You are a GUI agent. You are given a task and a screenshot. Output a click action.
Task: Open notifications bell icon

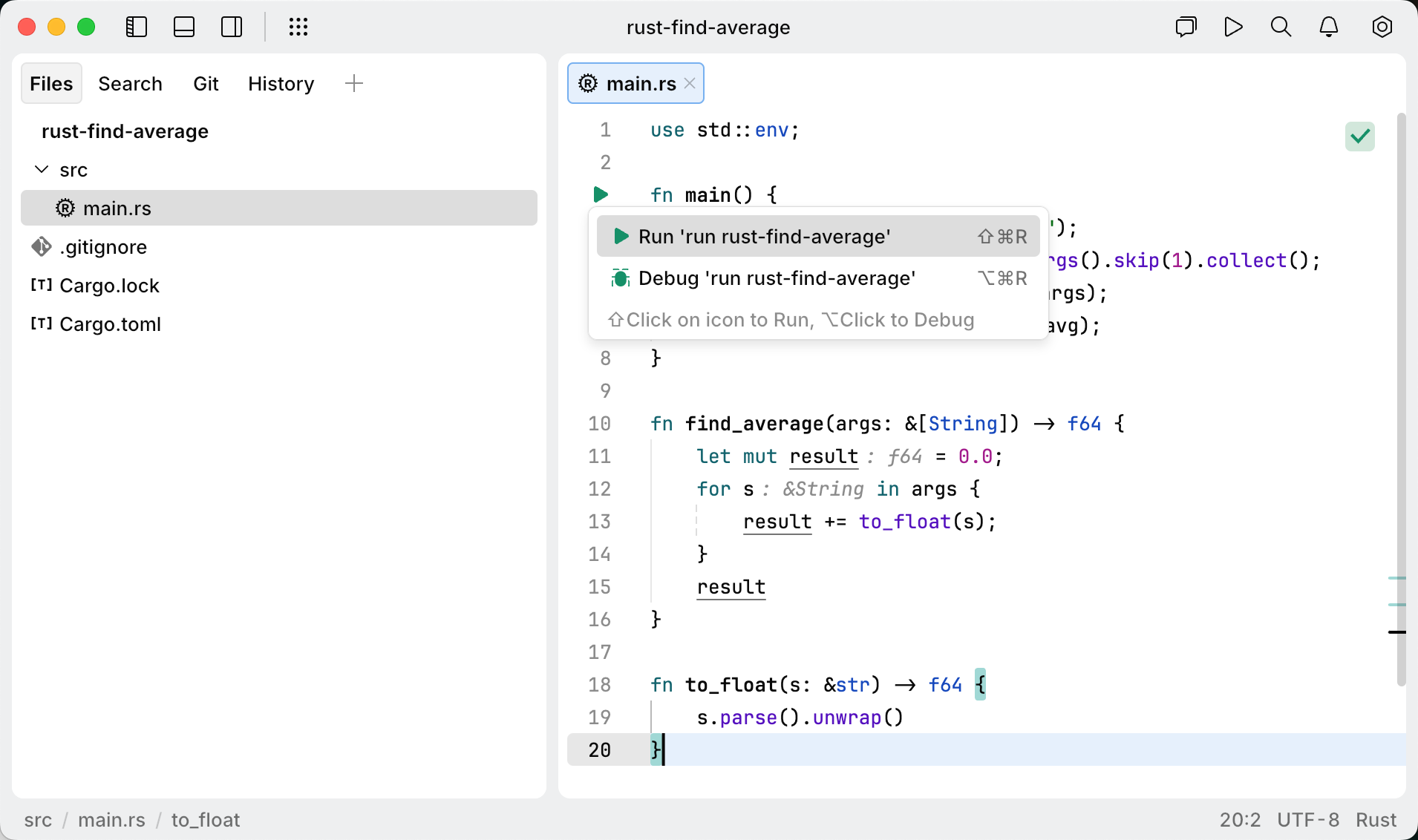click(1328, 27)
